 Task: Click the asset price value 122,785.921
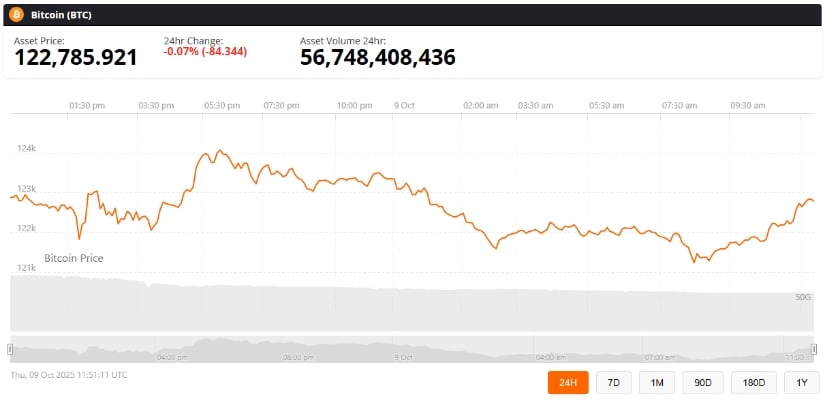[76, 58]
